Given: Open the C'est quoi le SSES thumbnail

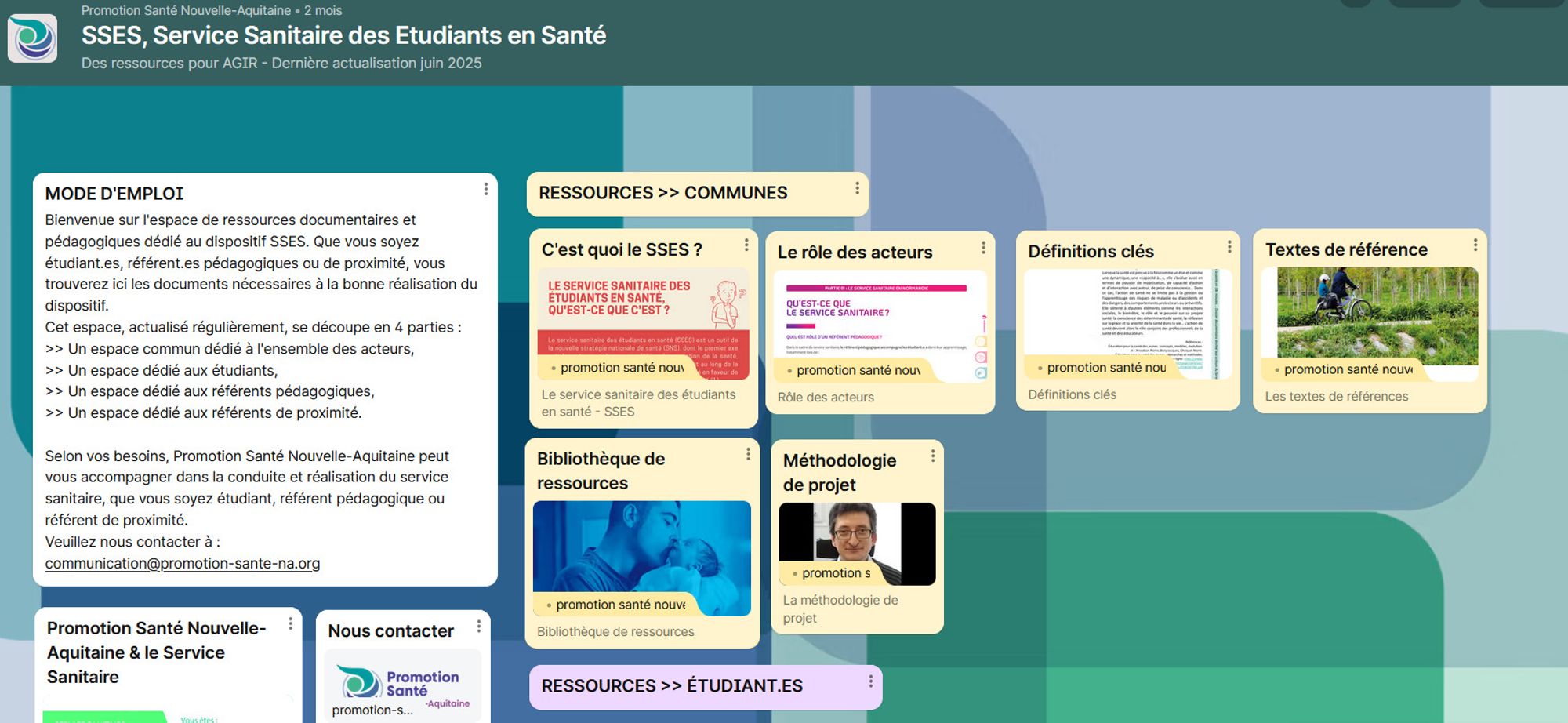Looking at the screenshot, I should click(643, 324).
